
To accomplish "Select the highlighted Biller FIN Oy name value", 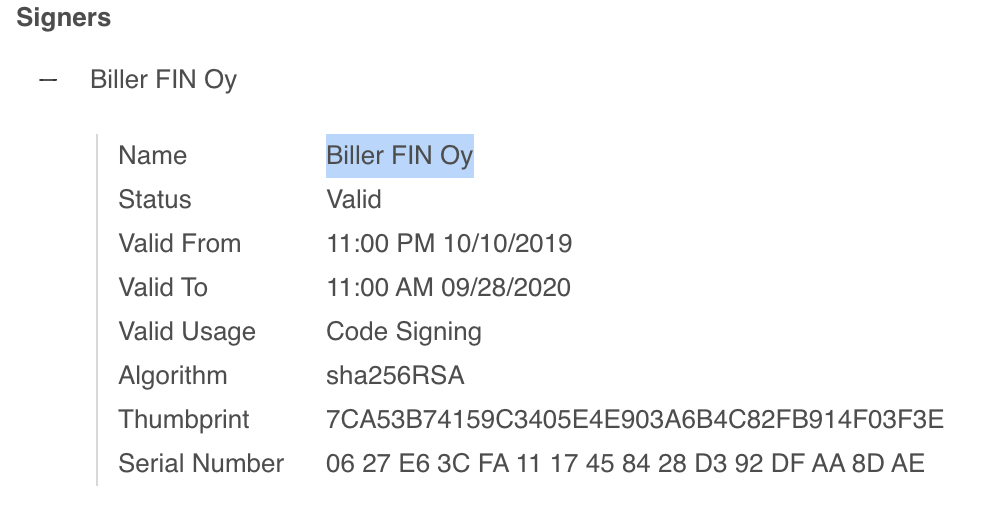I will (x=400, y=156).
